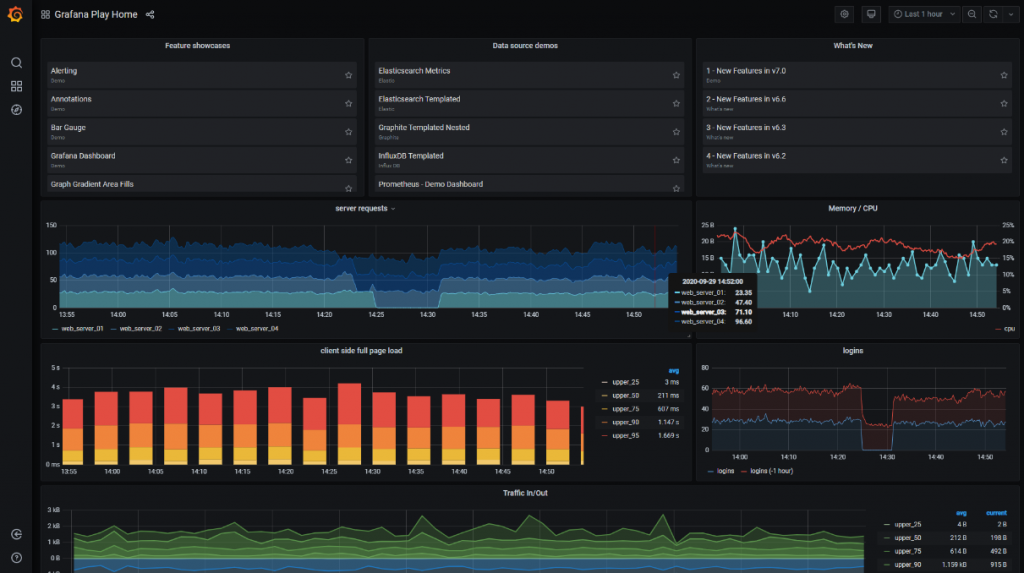Click the Grafana logo in the sidebar
Viewport: 1024px width, 573px height.
pyautogui.click(x=16, y=15)
